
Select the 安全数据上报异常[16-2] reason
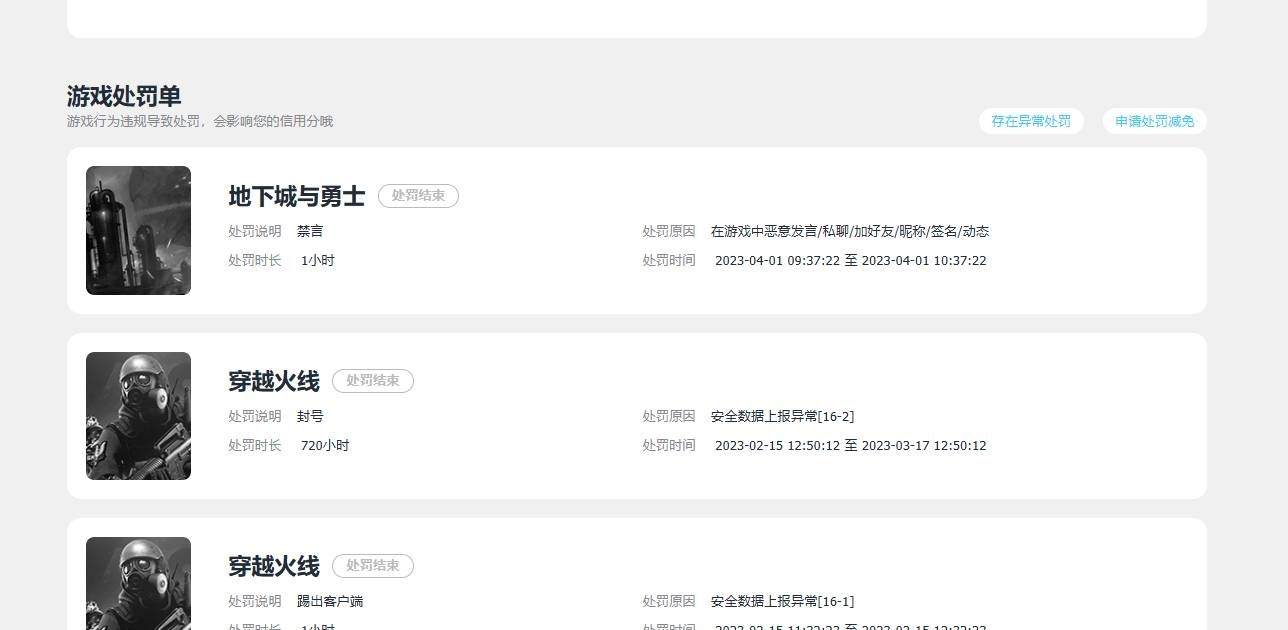tap(783, 416)
